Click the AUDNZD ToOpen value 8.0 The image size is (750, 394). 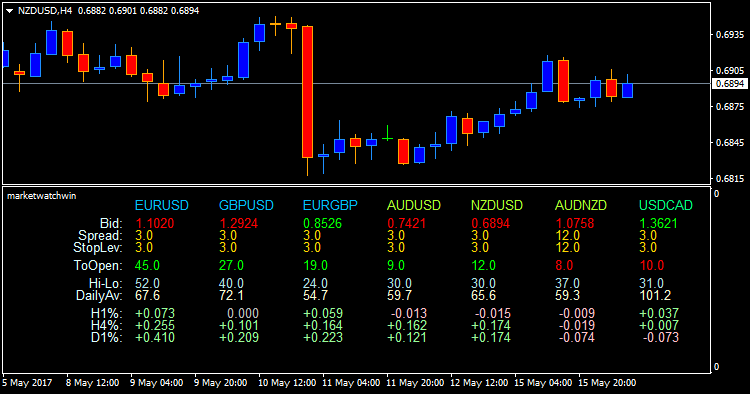click(564, 265)
